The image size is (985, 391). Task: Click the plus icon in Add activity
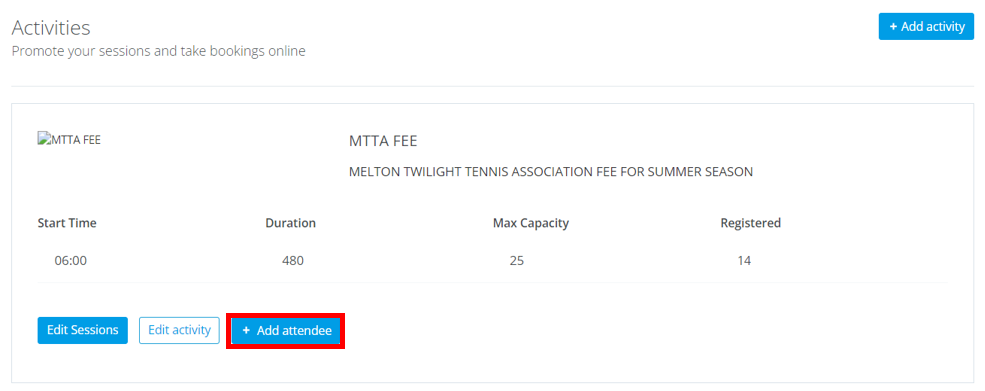893,27
